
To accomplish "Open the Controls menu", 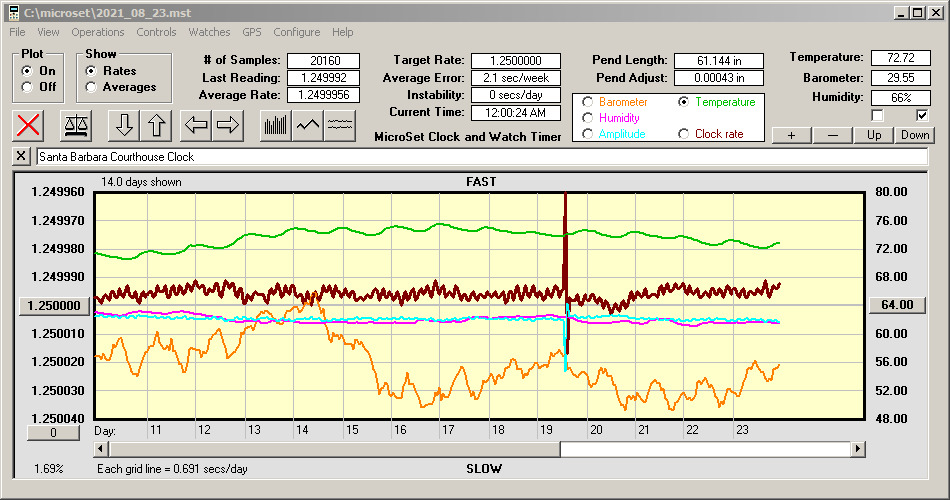I will point(156,32).
